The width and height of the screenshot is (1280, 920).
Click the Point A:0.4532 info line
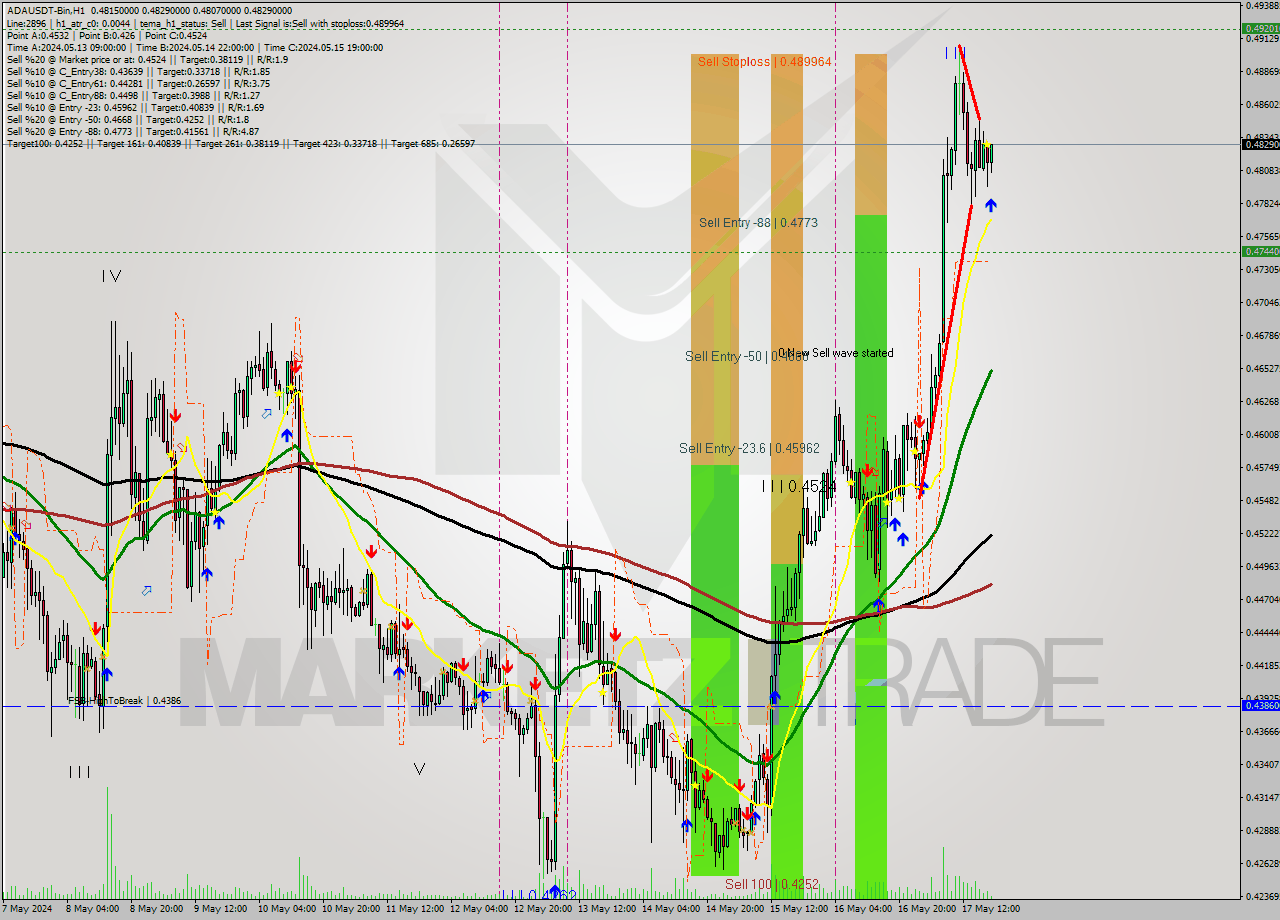[x=107, y=35]
